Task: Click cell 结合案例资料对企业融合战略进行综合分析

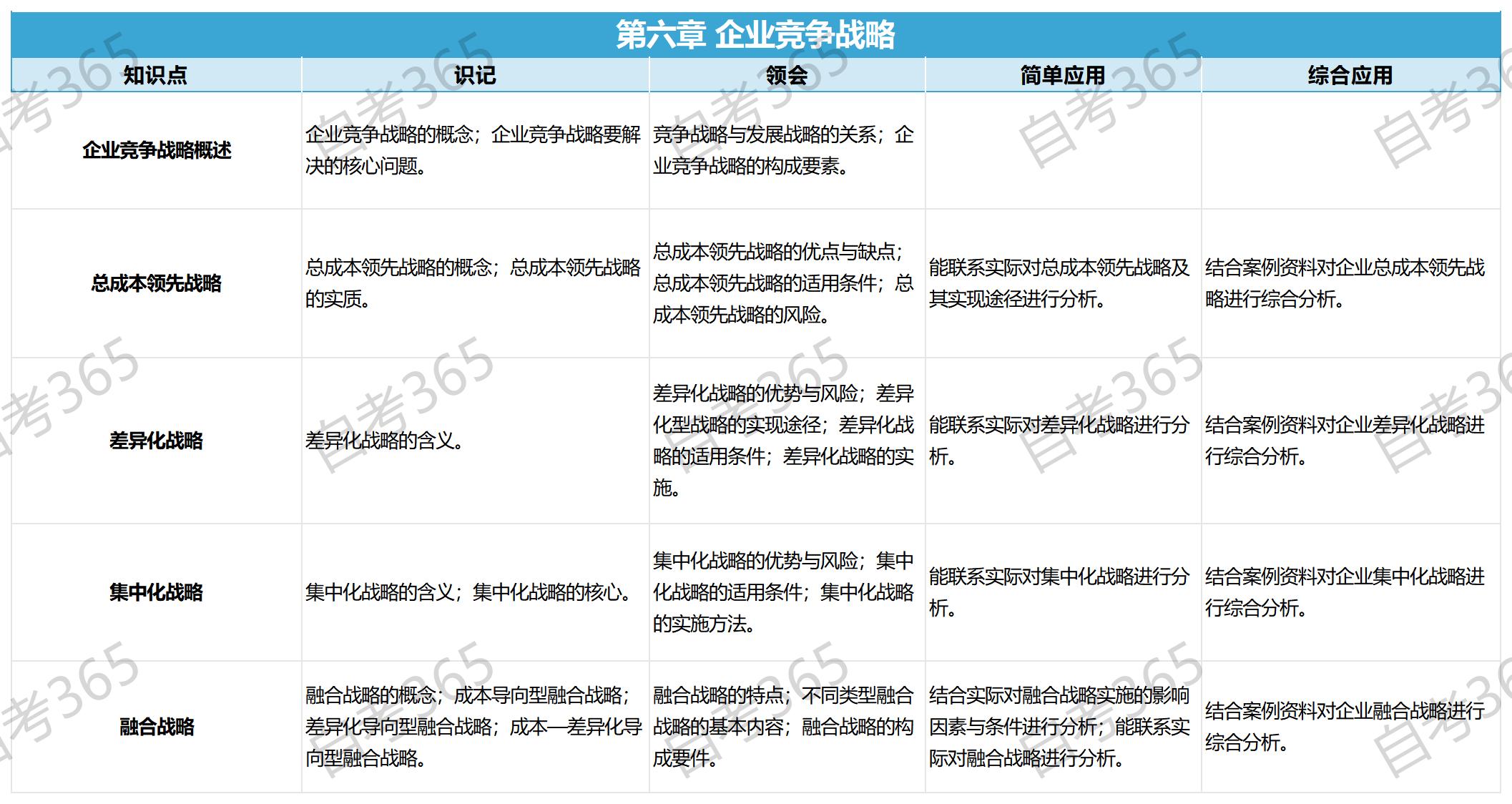Action: click(x=1345, y=727)
